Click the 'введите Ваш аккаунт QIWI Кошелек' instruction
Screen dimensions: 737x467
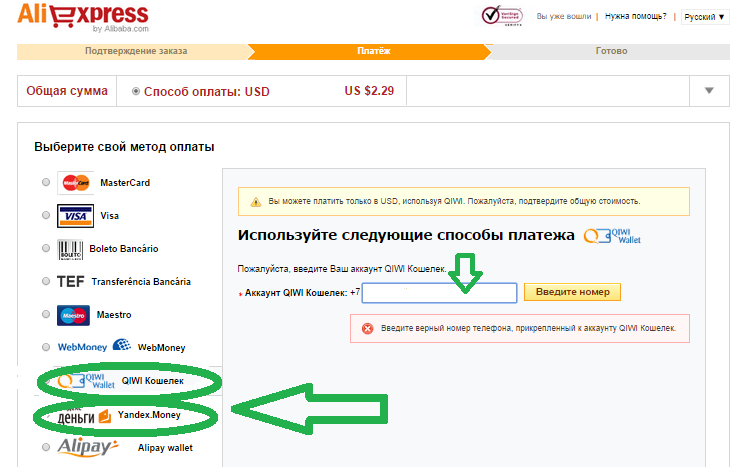[x=342, y=269]
